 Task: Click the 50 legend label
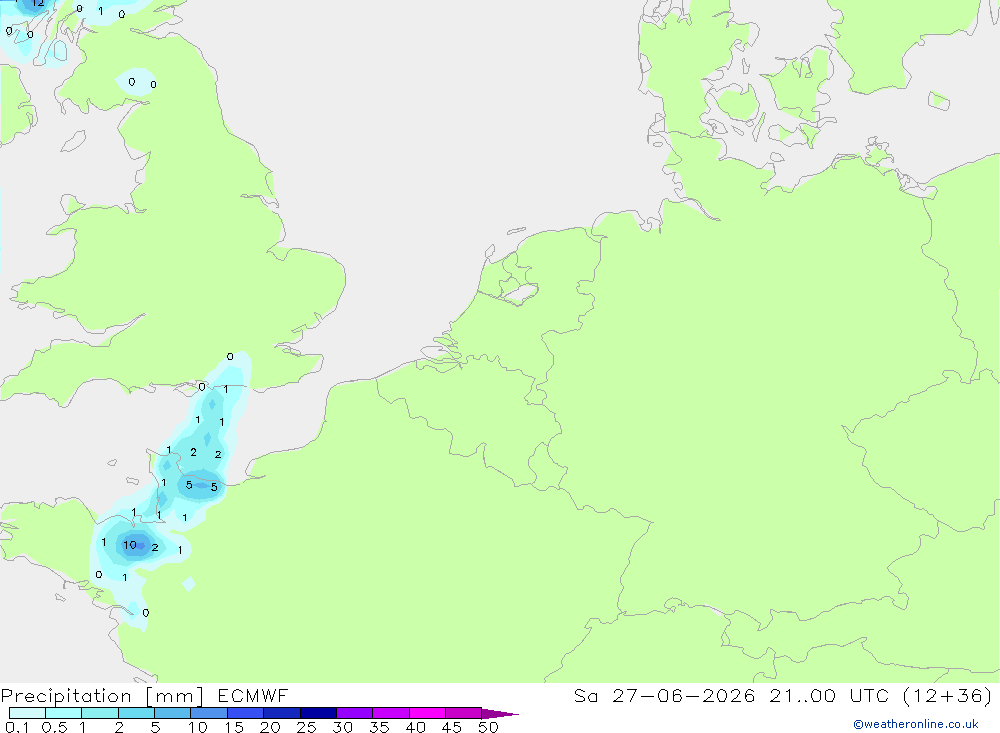(488, 727)
